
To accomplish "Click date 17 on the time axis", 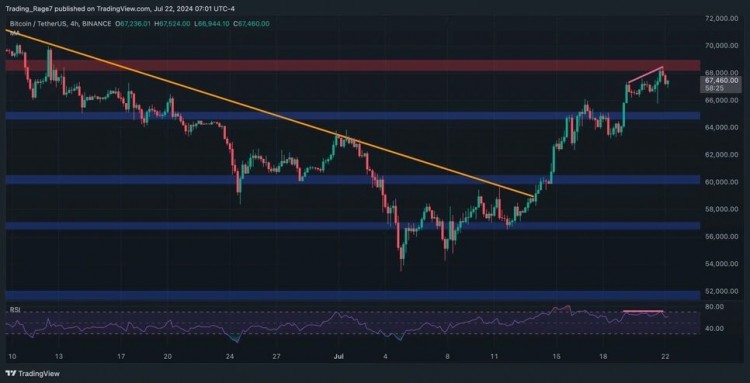I will pos(121,356).
